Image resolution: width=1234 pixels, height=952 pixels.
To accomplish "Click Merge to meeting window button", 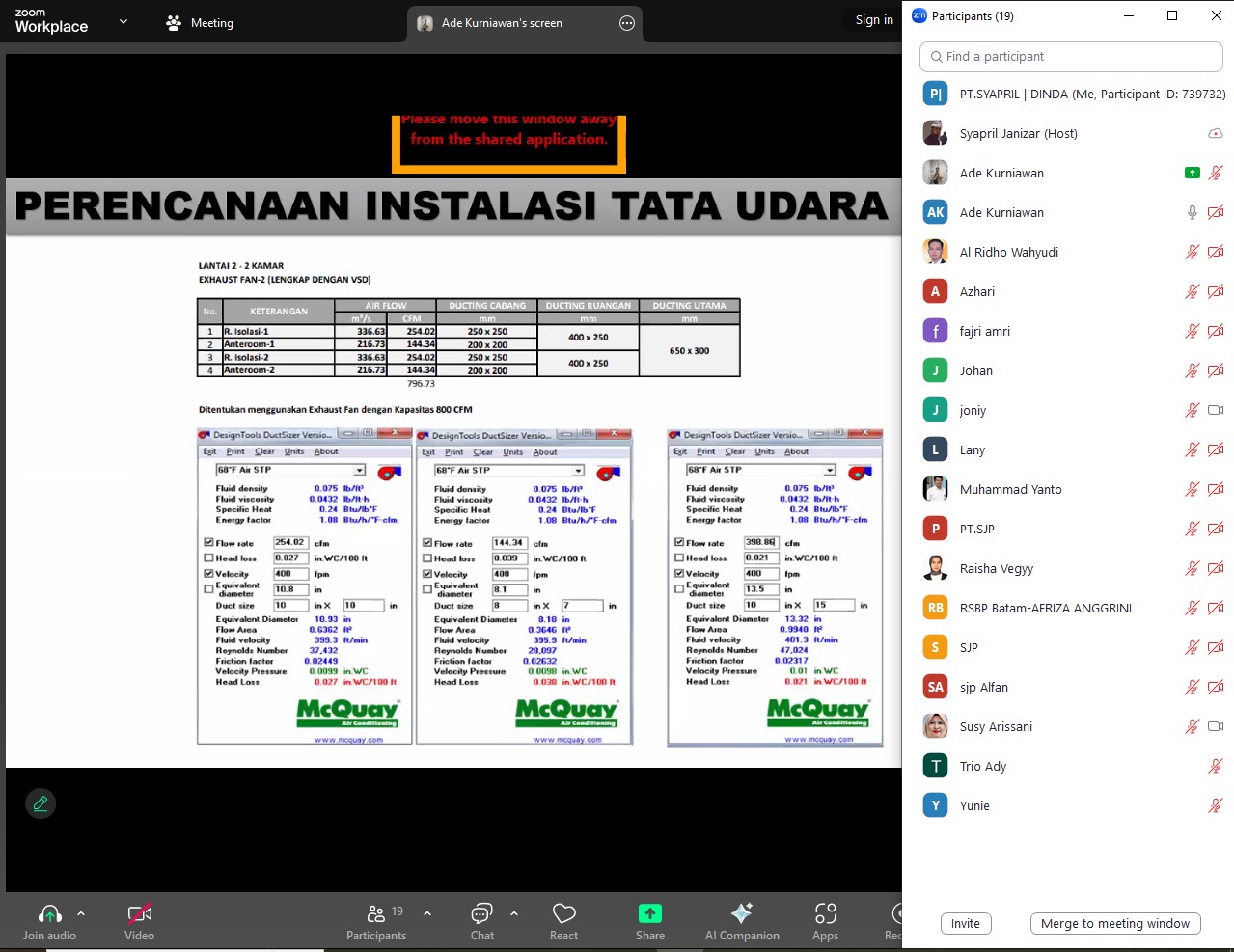I will 1114,924.
